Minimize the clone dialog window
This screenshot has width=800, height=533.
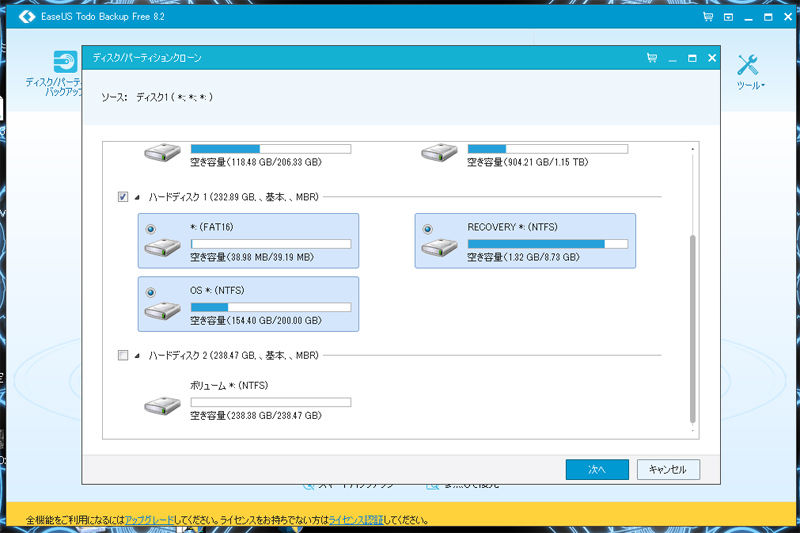[x=672, y=59]
